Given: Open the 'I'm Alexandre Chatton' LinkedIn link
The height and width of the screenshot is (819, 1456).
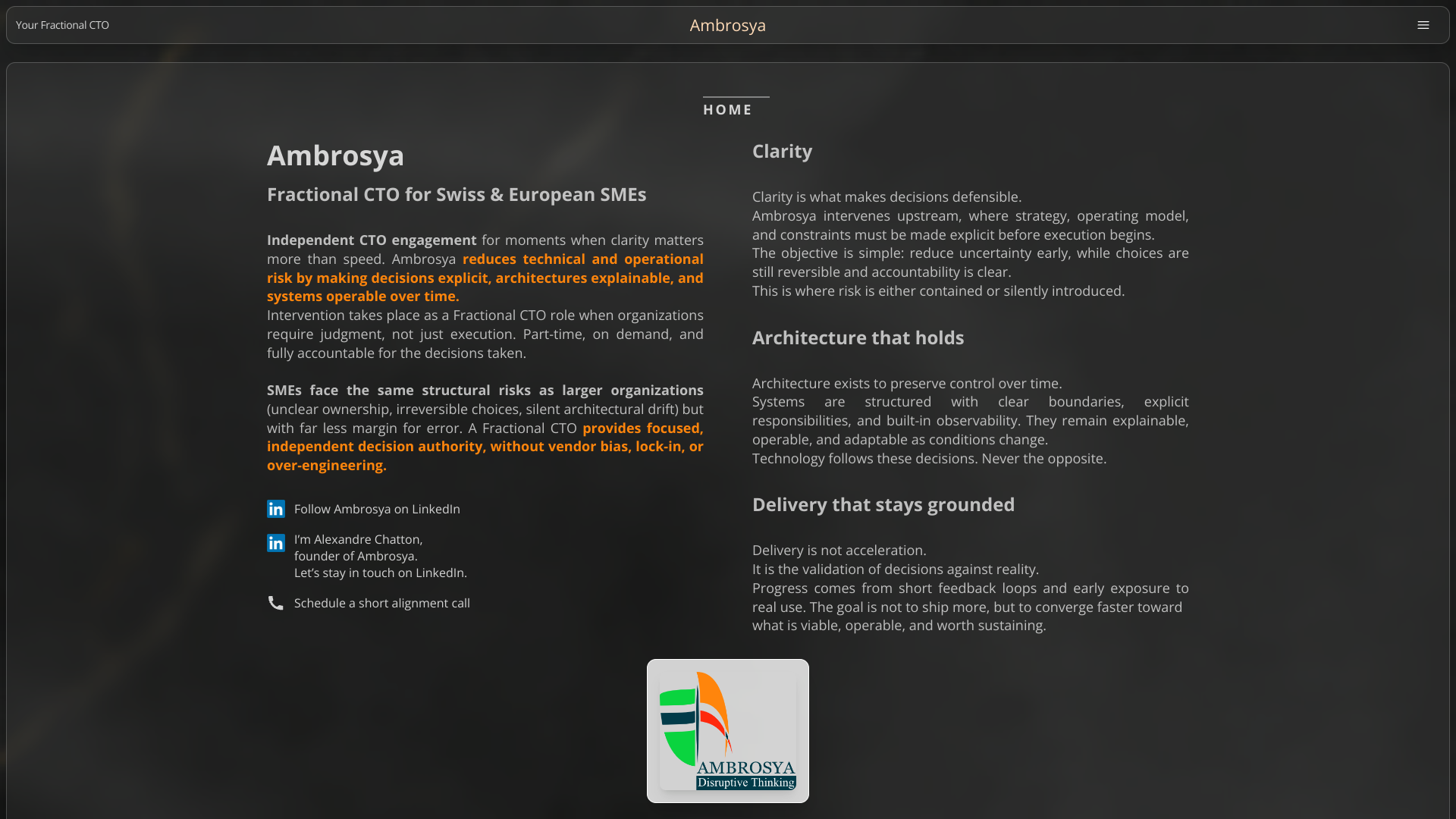Looking at the screenshot, I should (381, 556).
